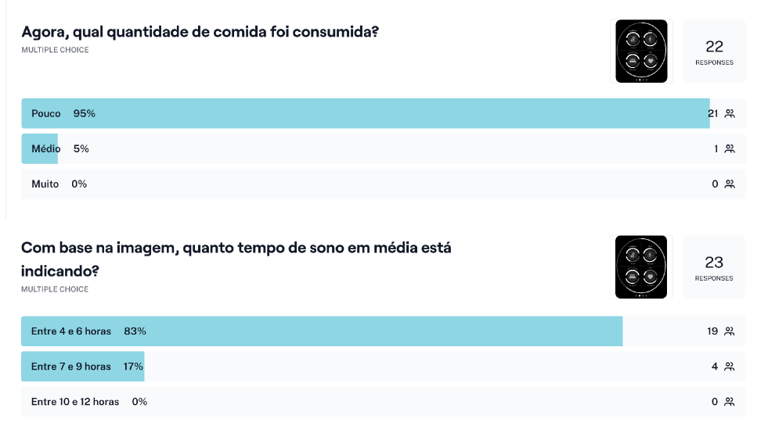This screenshot has height=436, width=768.
Task: Click the 23 responses counter box
Action: (x=714, y=267)
